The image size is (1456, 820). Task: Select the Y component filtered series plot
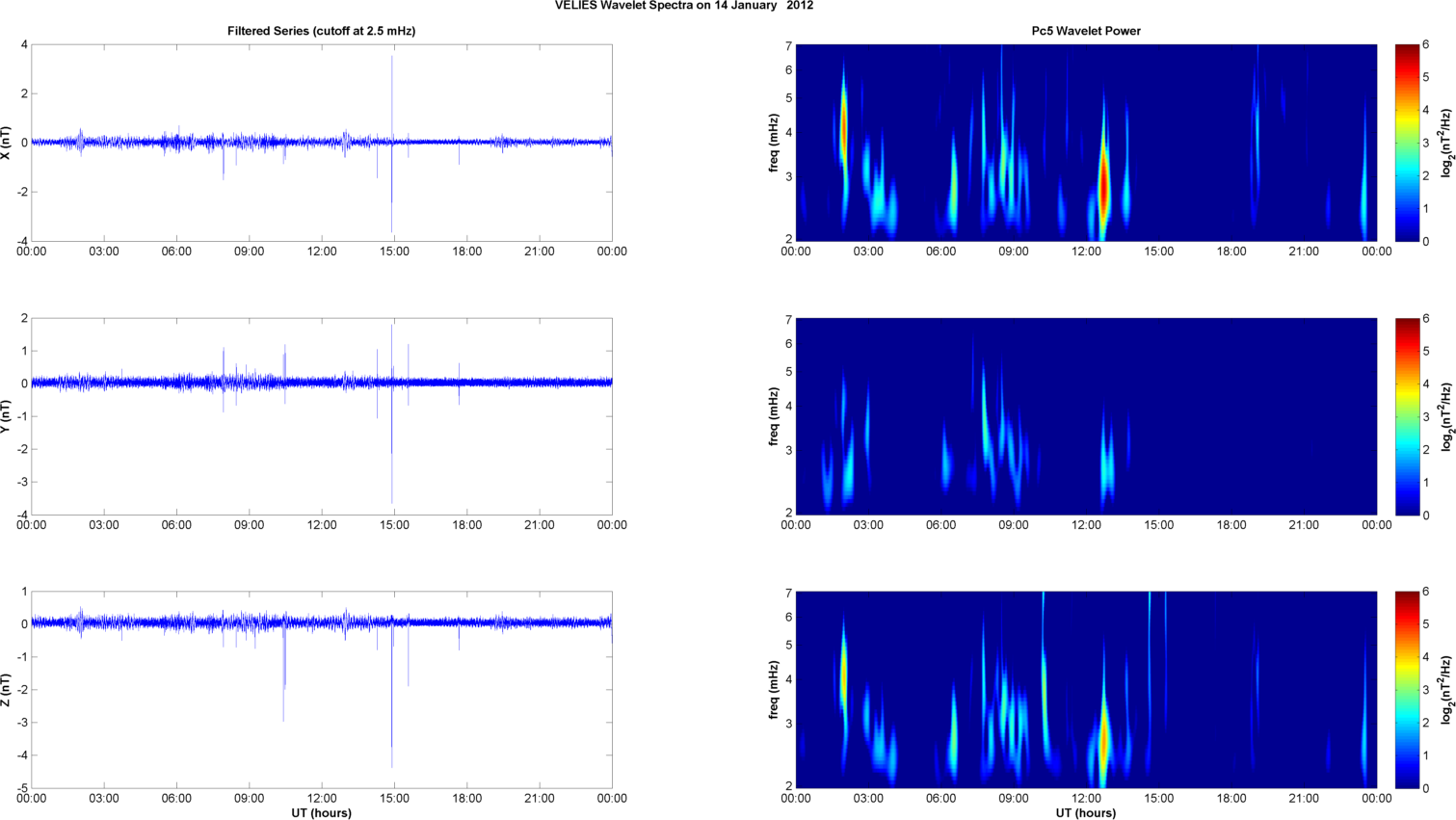322,416
